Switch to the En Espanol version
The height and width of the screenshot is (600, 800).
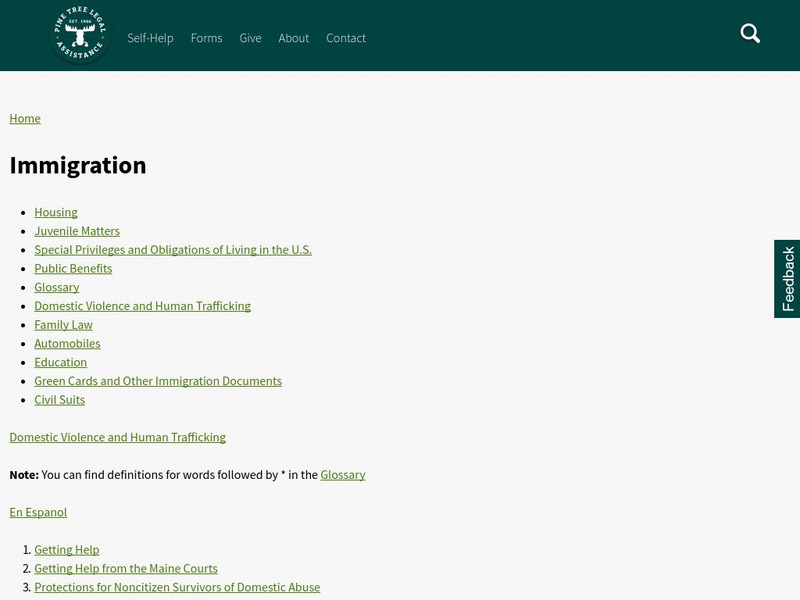(38, 512)
